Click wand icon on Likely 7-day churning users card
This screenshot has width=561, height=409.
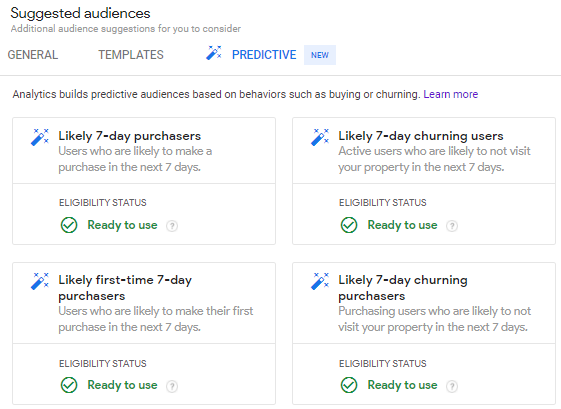[x=320, y=137]
